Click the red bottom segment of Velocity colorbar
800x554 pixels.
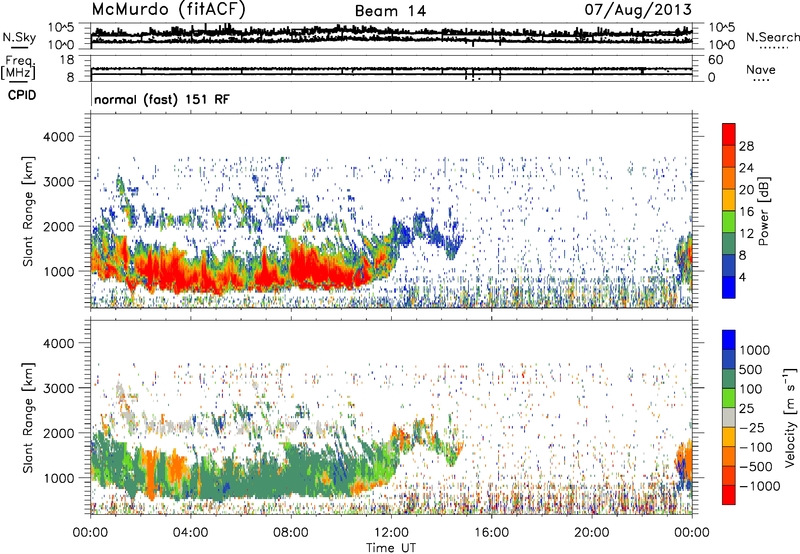point(729,495)
